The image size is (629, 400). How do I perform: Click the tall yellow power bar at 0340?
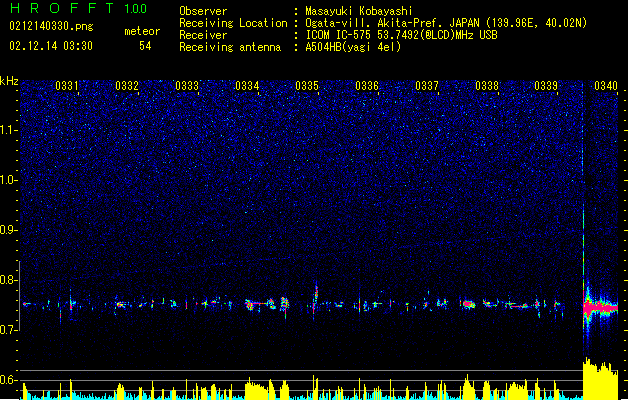pyautogui.click(x=600, y=378)
